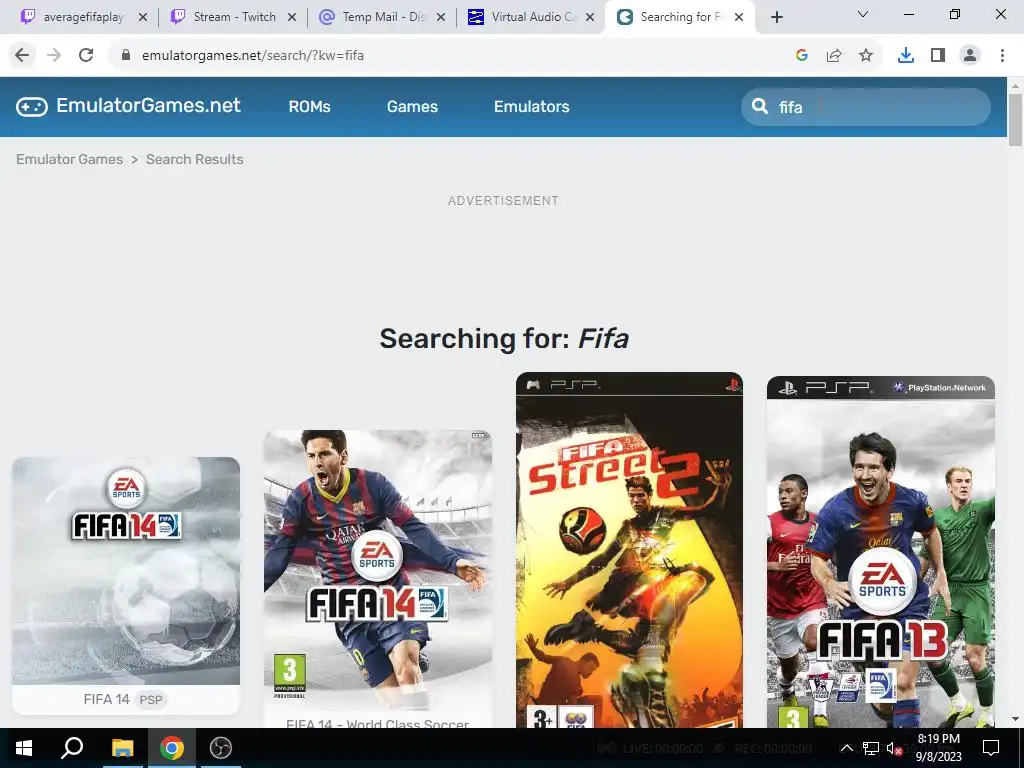Viewport: 1024px width, 768px height.
Task: Open FIFA 13 cover thumbnail
Action: tap(880, 552)
